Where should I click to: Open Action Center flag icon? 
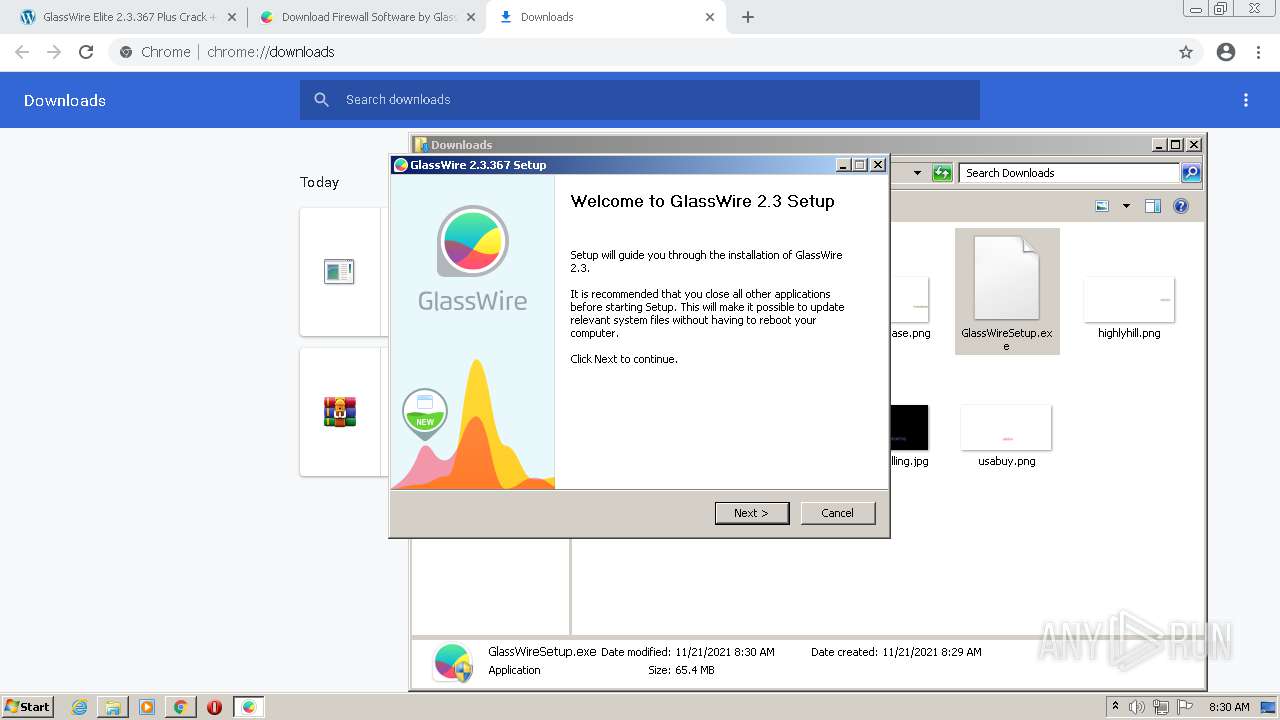click(1185, 707)
